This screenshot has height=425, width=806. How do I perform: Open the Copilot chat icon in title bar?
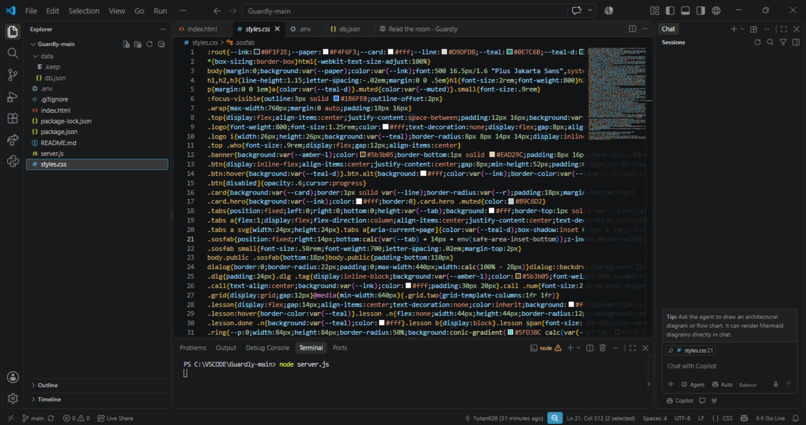click(x=576, y=11)
